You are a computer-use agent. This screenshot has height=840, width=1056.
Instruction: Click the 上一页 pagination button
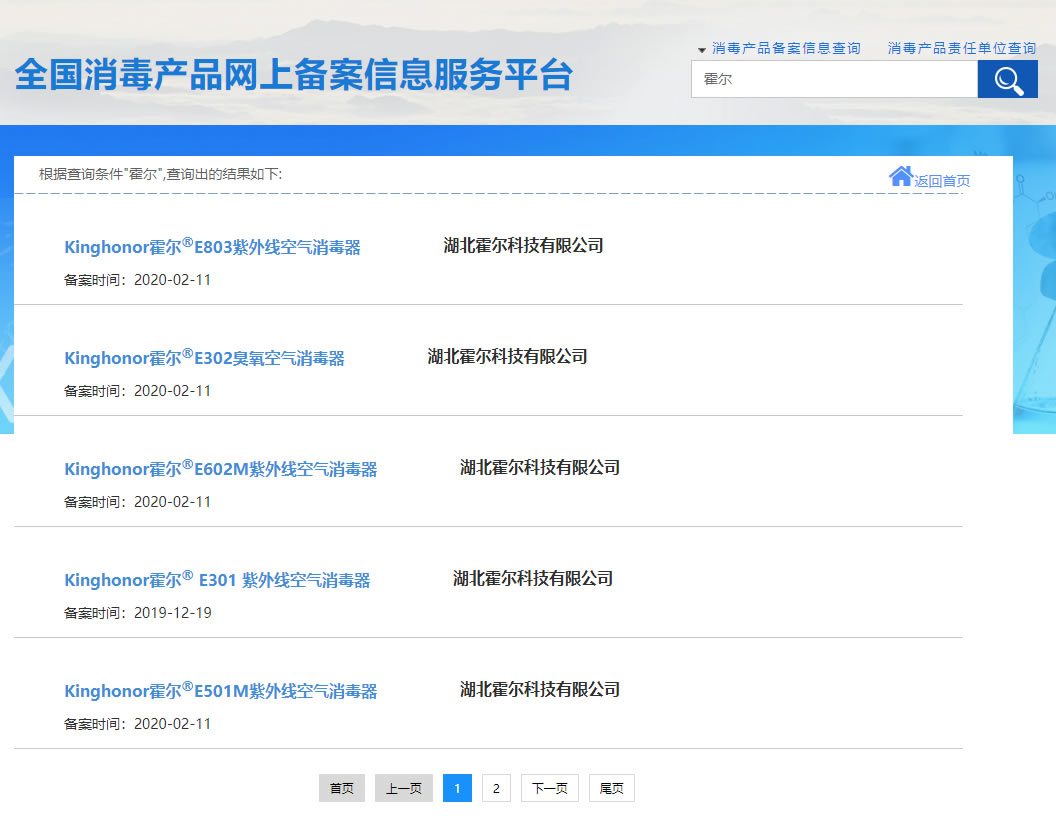(x=403, y=788)
